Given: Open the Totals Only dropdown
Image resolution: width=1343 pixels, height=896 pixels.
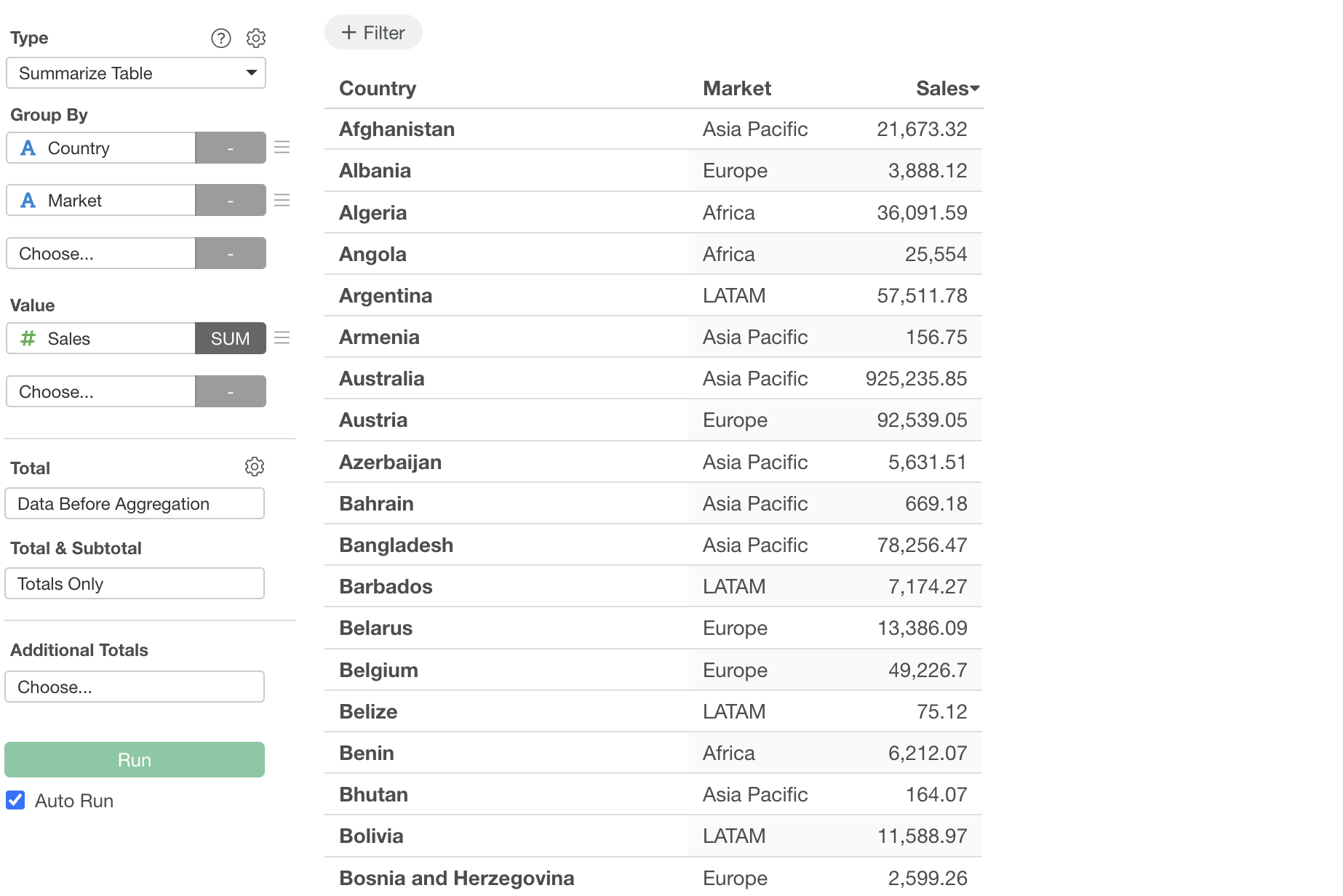Looking at the screenshot, I should coord(135,584).
